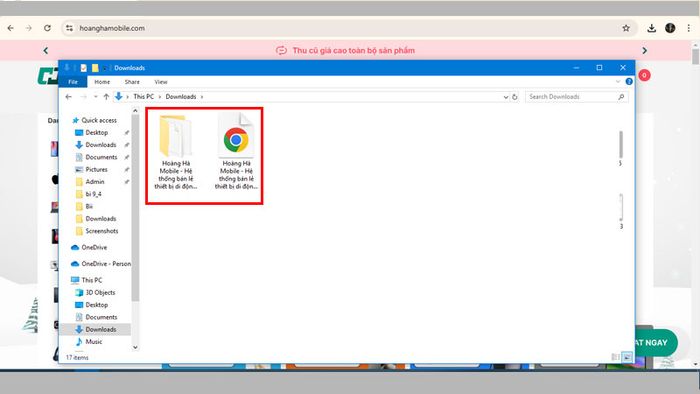Select the 'bi 9_4' folder in sidebar
Screen dimensions: 700x394
88,194
